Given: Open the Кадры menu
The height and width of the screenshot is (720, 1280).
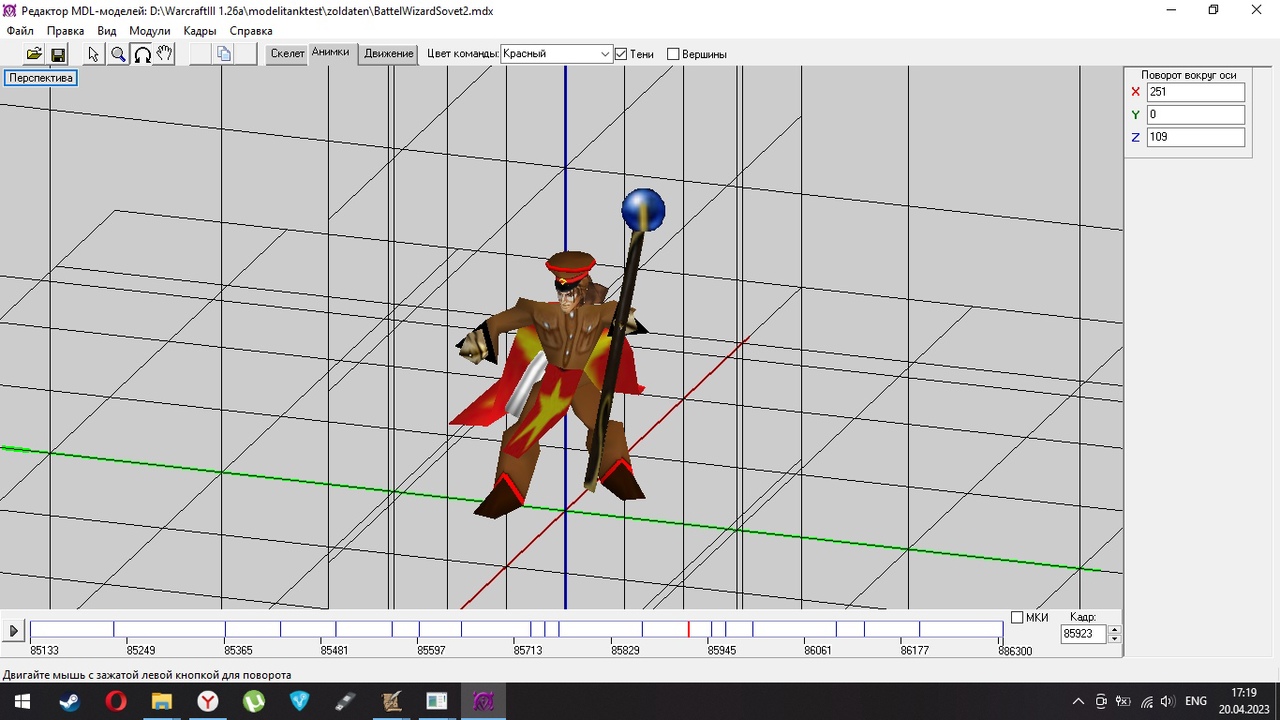Looking at the screenshot, I should 200,31.
